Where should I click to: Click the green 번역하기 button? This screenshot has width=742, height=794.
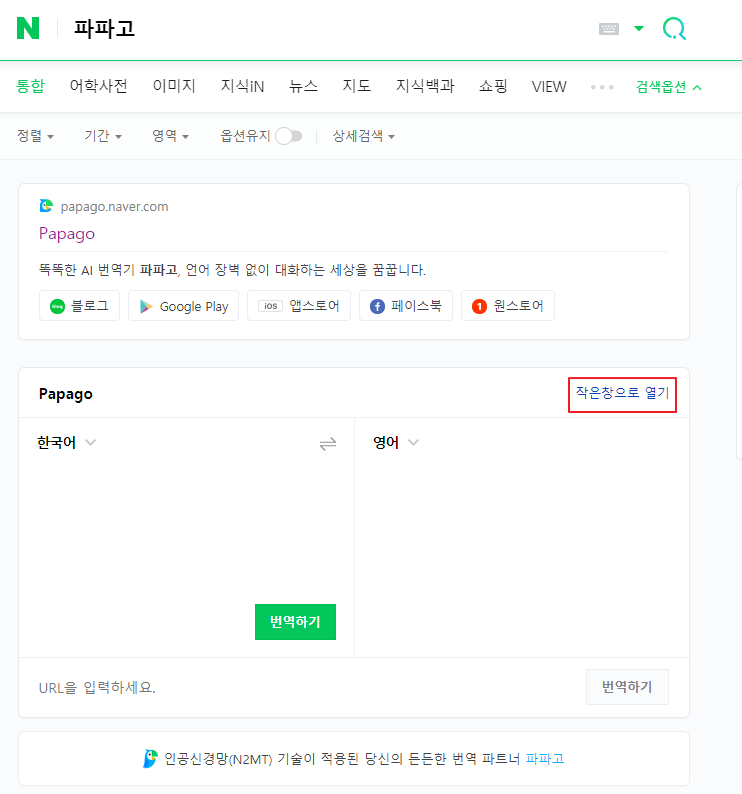(x=295, y=622)
